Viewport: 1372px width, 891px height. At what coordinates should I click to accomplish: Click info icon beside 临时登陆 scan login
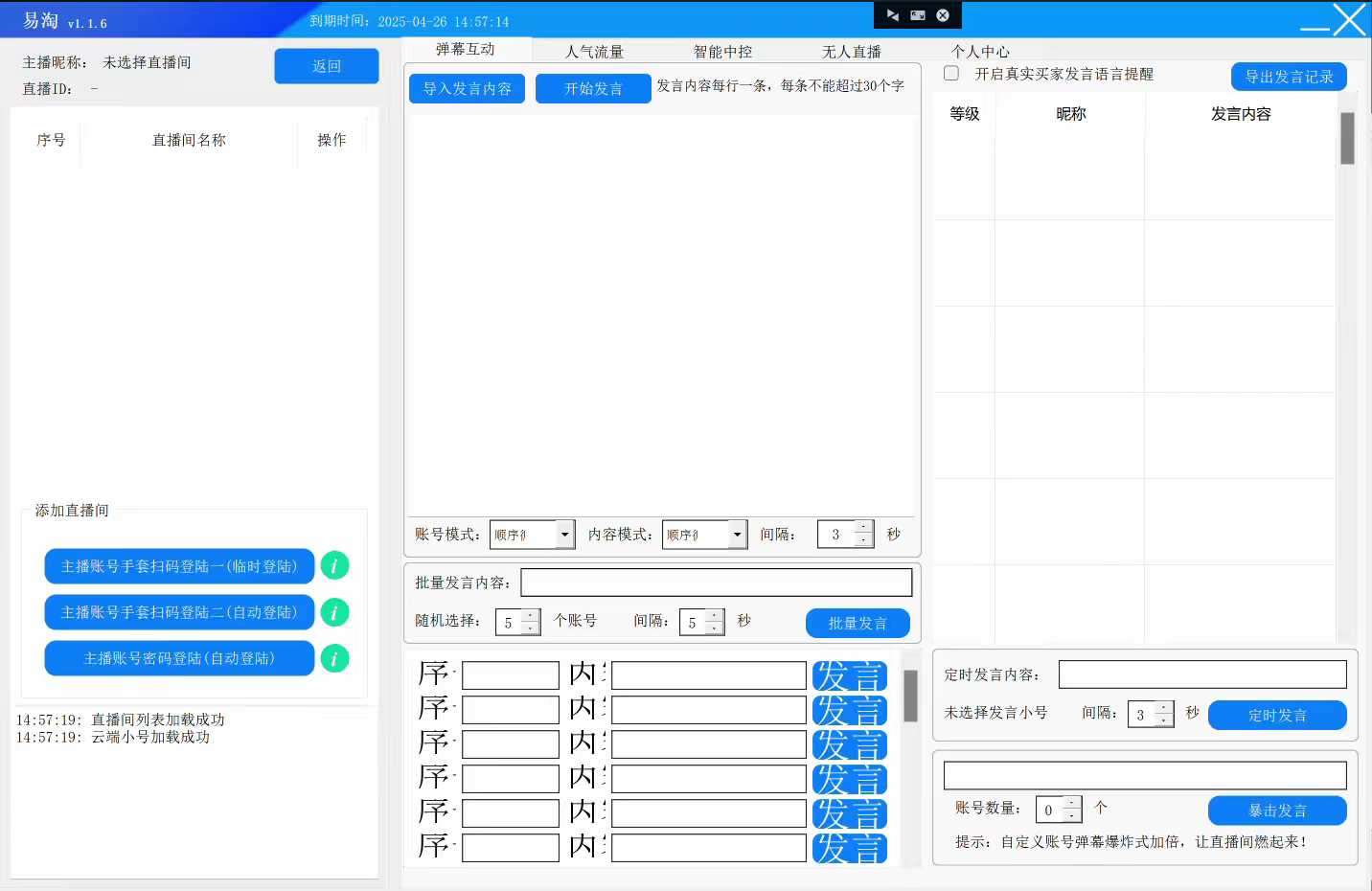pos(334,566)
